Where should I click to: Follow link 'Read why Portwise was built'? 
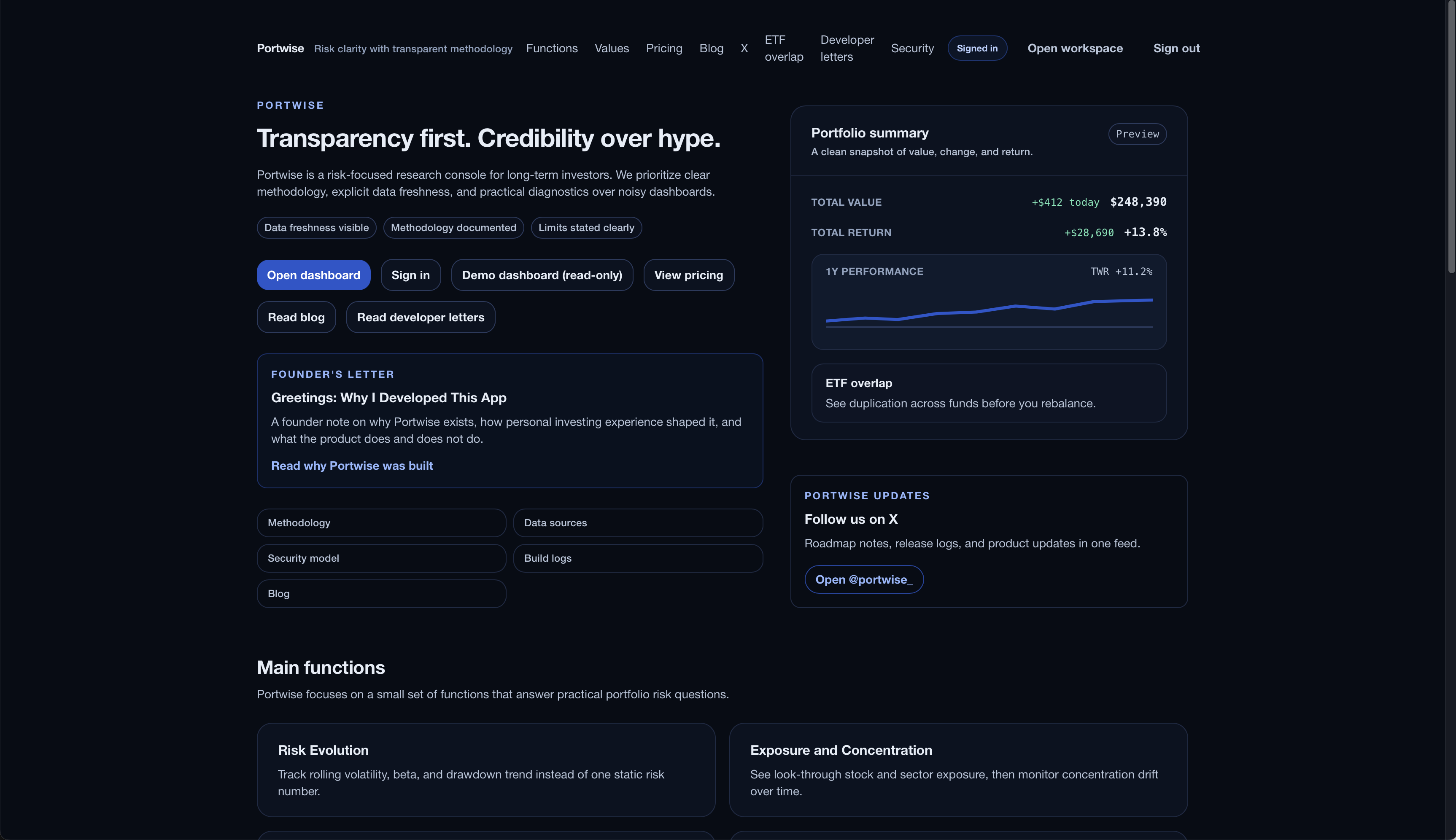click(x=352, y=466)
